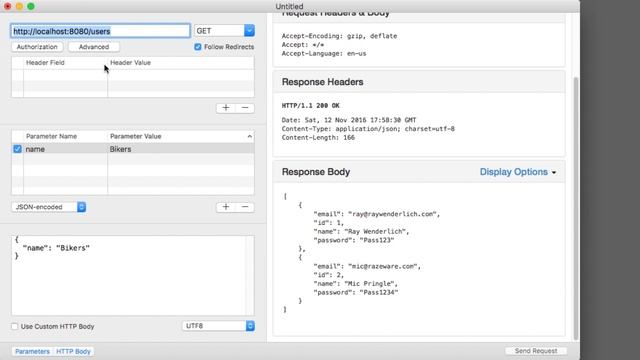Click the Accept-Encoding request header line
This screenshot has height=360, width=640.
tap(339, 36)
